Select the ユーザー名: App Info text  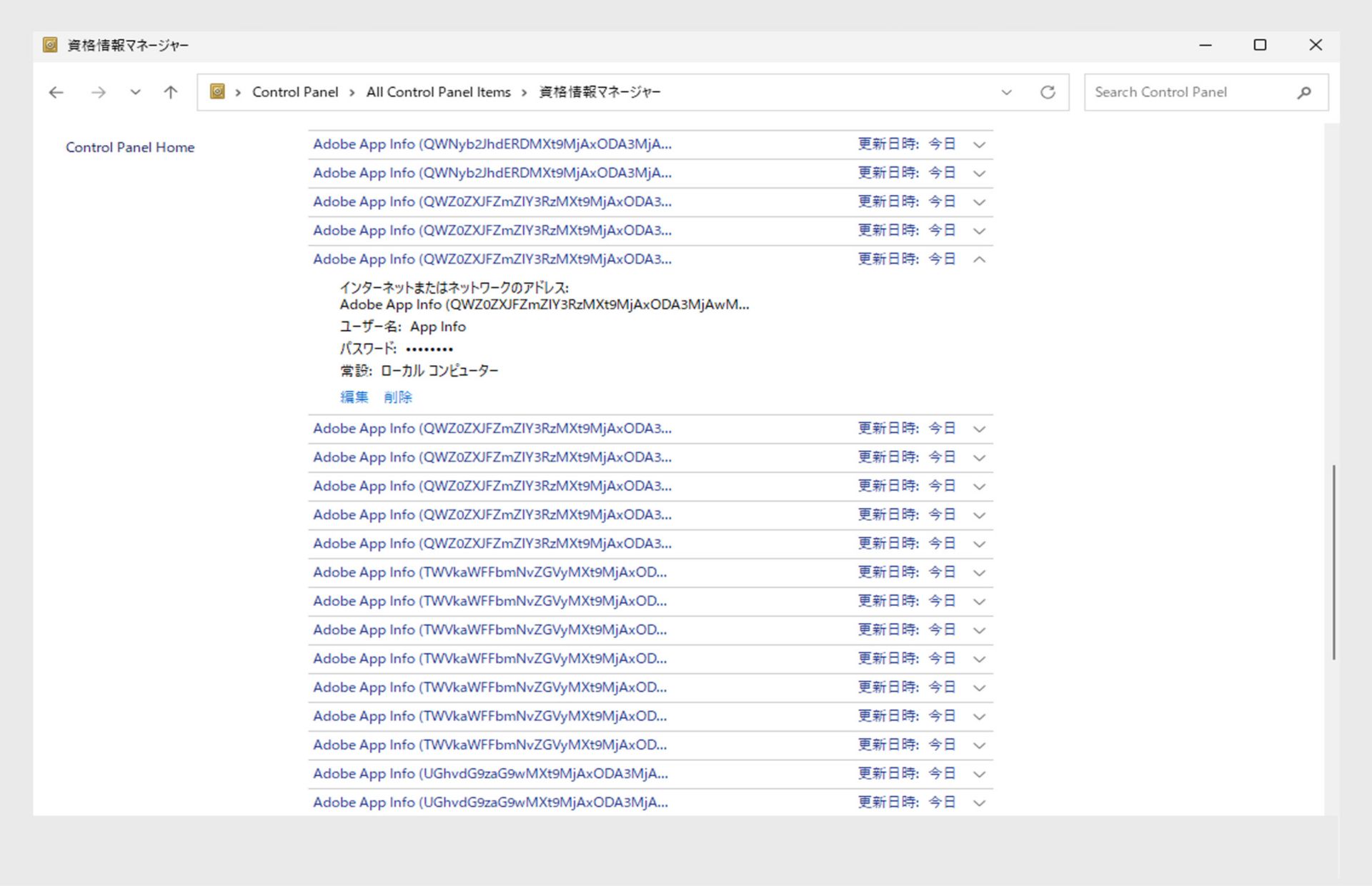(x=403, y=327)
